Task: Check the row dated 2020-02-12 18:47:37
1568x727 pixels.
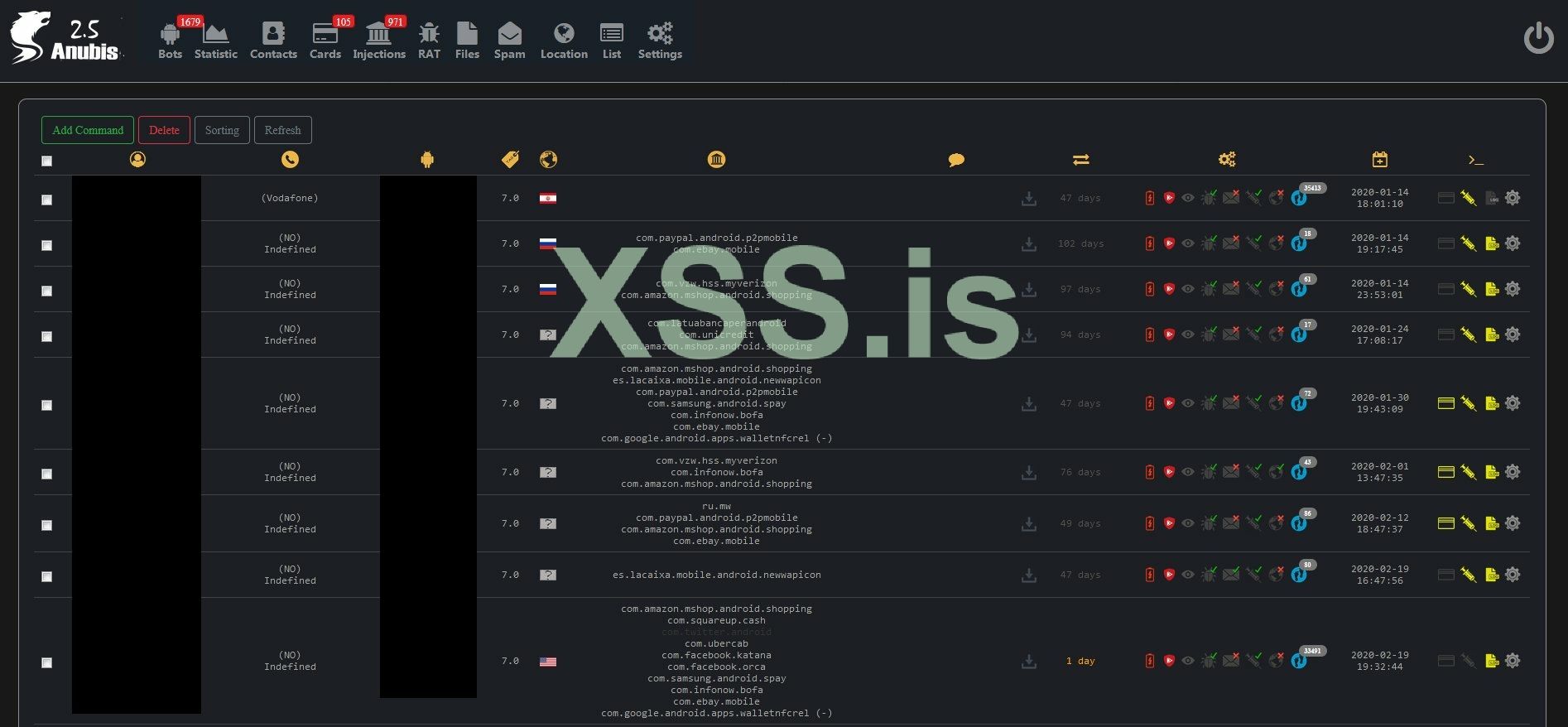Action: coord(47,525)
